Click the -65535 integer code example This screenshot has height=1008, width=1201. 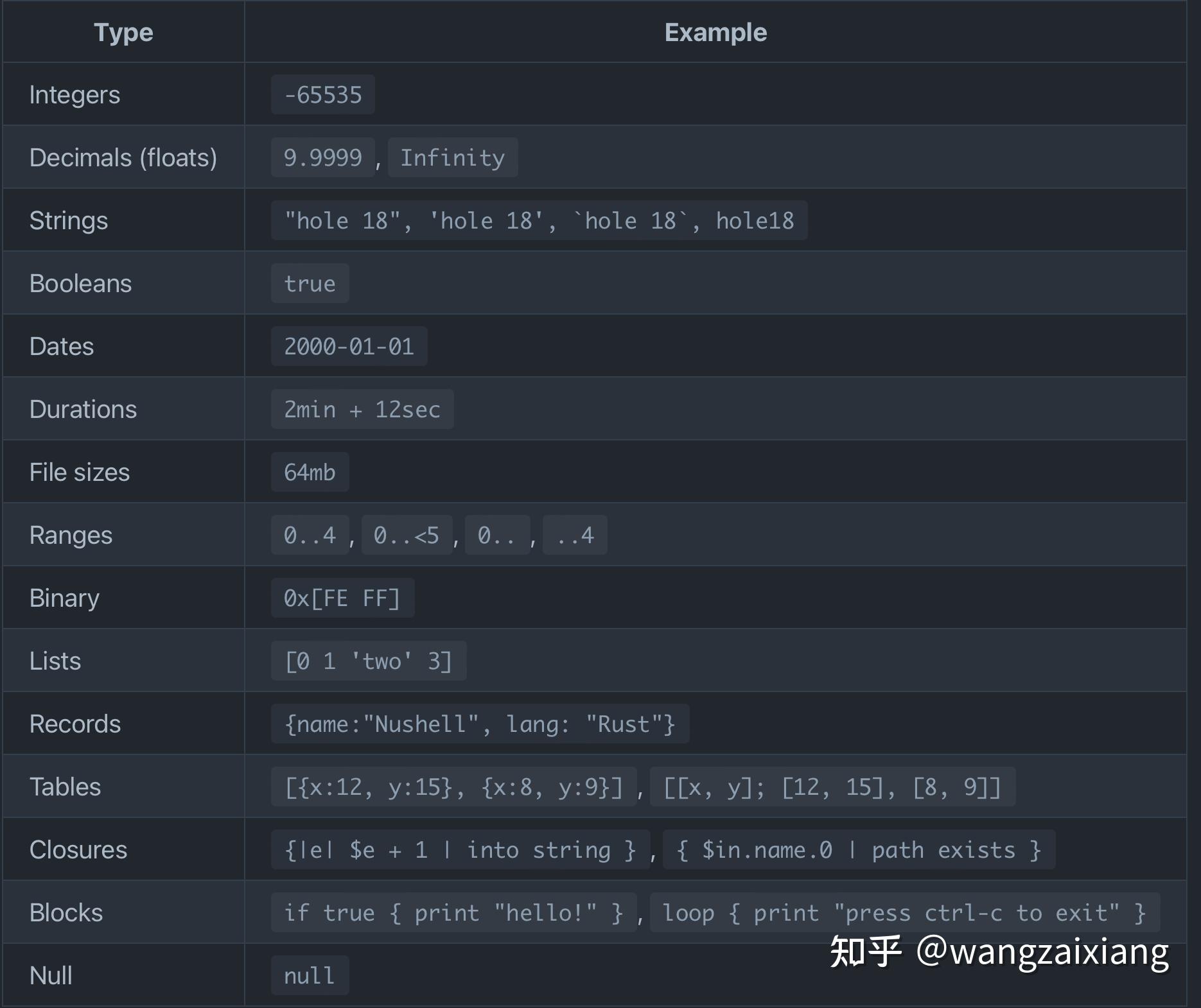(322, 95)
